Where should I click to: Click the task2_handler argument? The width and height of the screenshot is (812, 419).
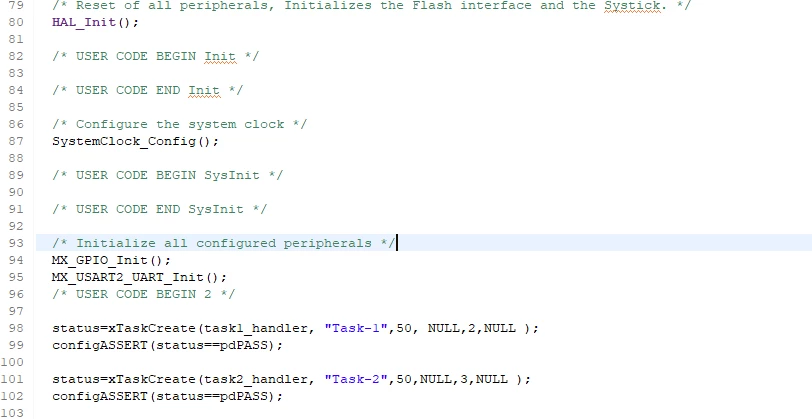(x=255, y=379)
